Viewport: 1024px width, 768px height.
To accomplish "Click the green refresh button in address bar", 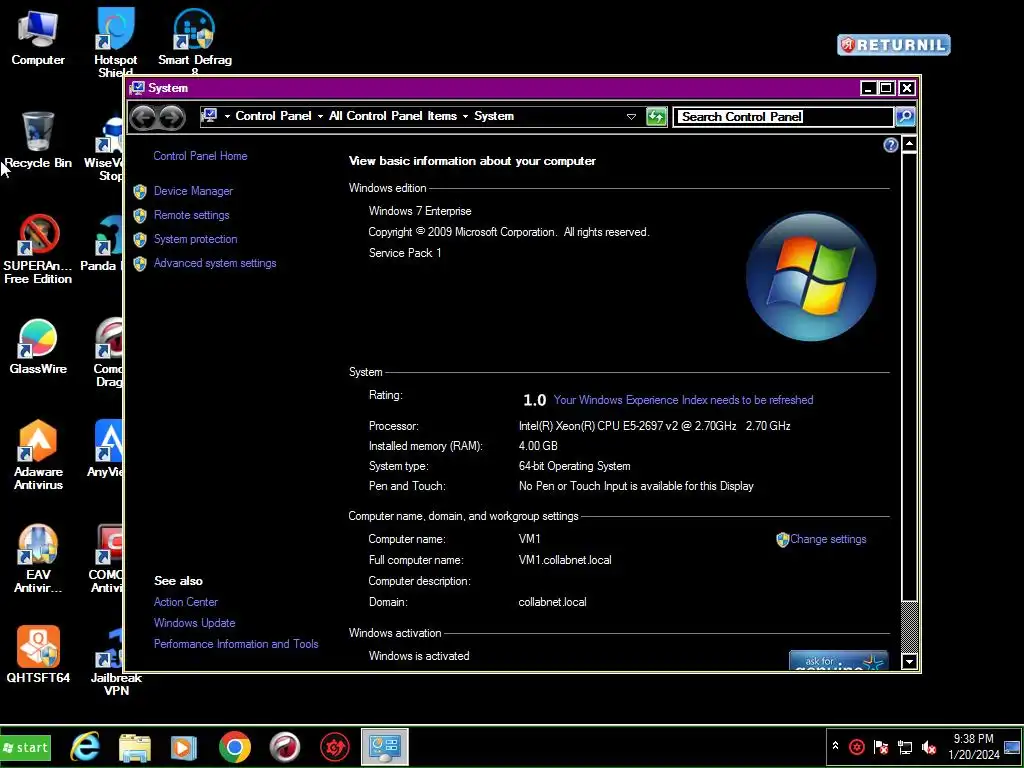I will click(656, 117).
